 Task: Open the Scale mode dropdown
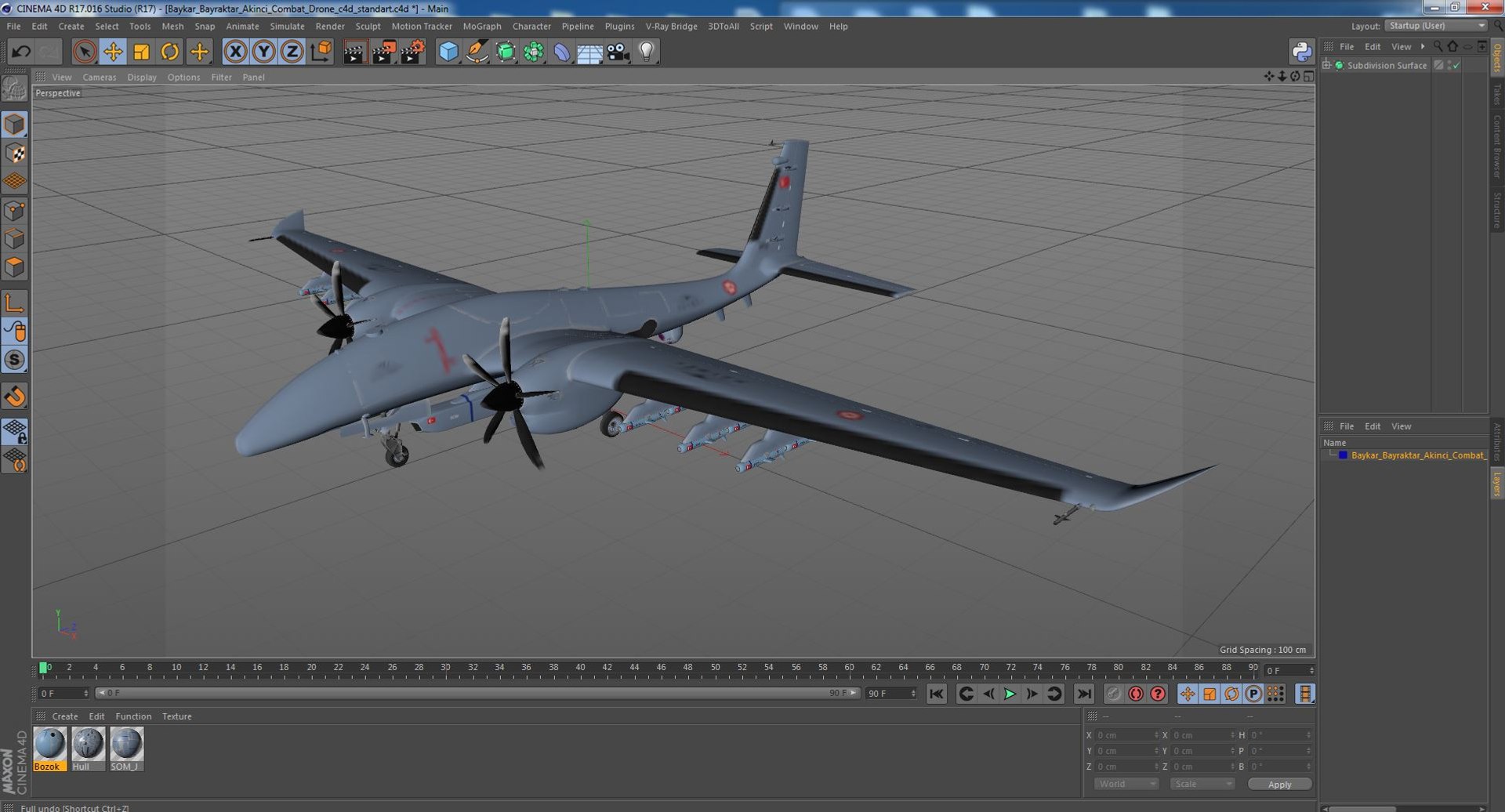click(x=1202, y=784)
